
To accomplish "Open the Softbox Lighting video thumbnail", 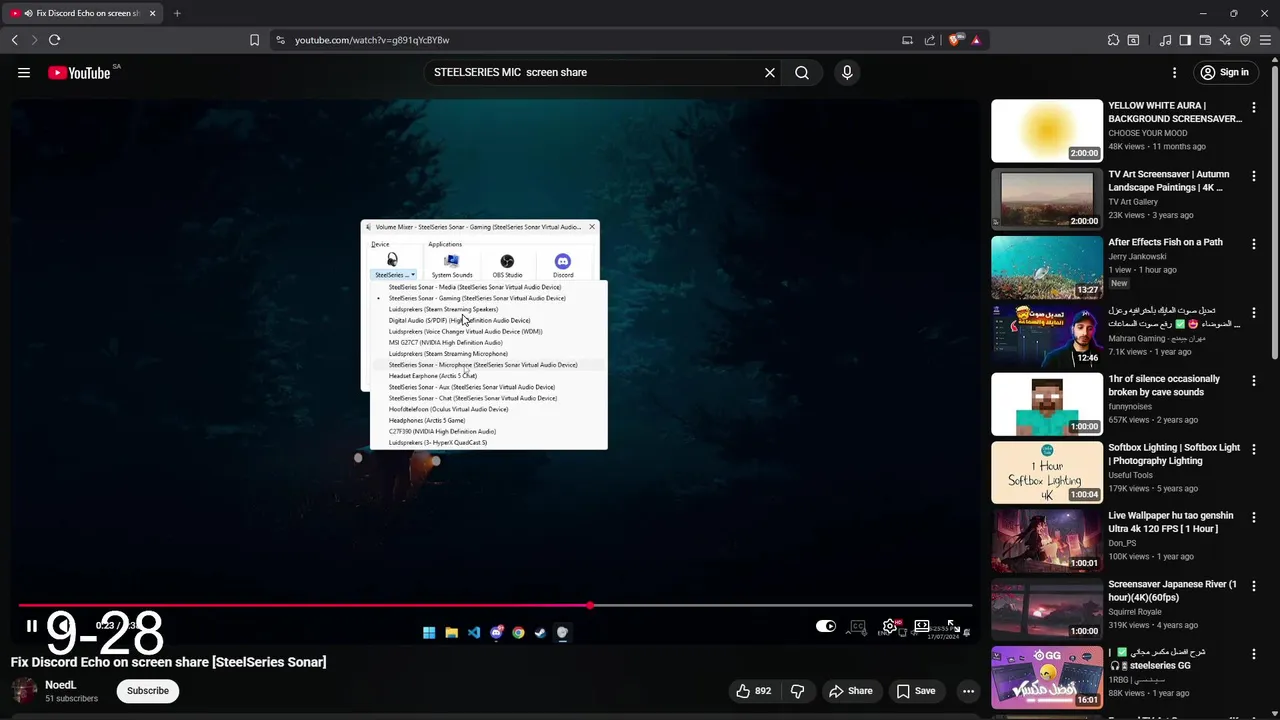I will point(1047,472).
